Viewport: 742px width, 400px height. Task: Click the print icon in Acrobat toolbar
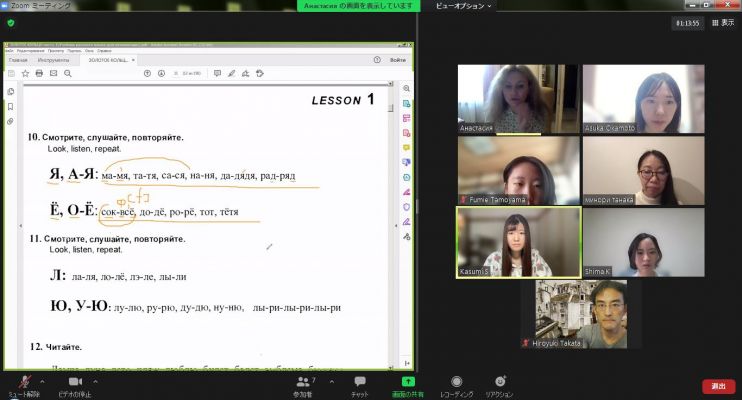(x=39, y=73)
